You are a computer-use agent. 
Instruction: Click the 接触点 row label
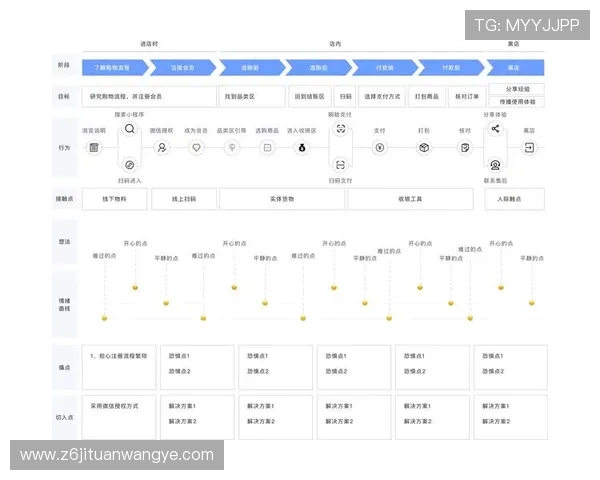(x=64, y=199)
